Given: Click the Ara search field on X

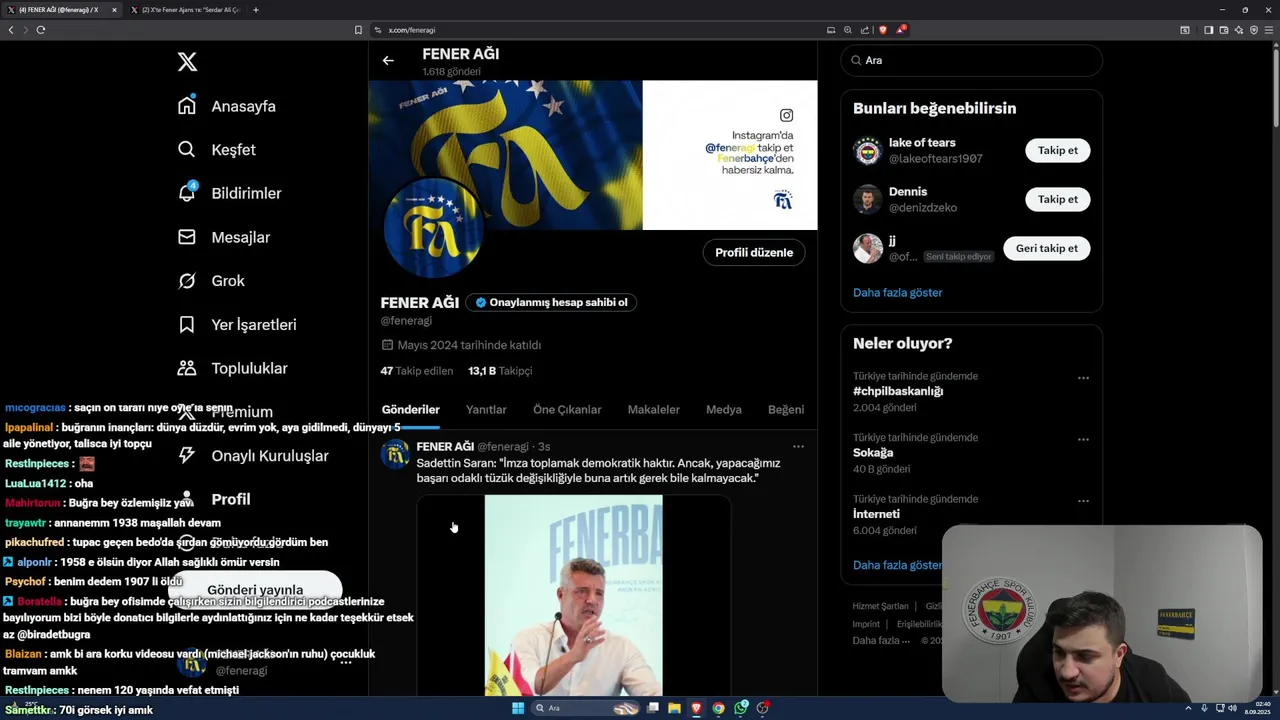Looking at the screenshot, I should (x=971, y=61).
